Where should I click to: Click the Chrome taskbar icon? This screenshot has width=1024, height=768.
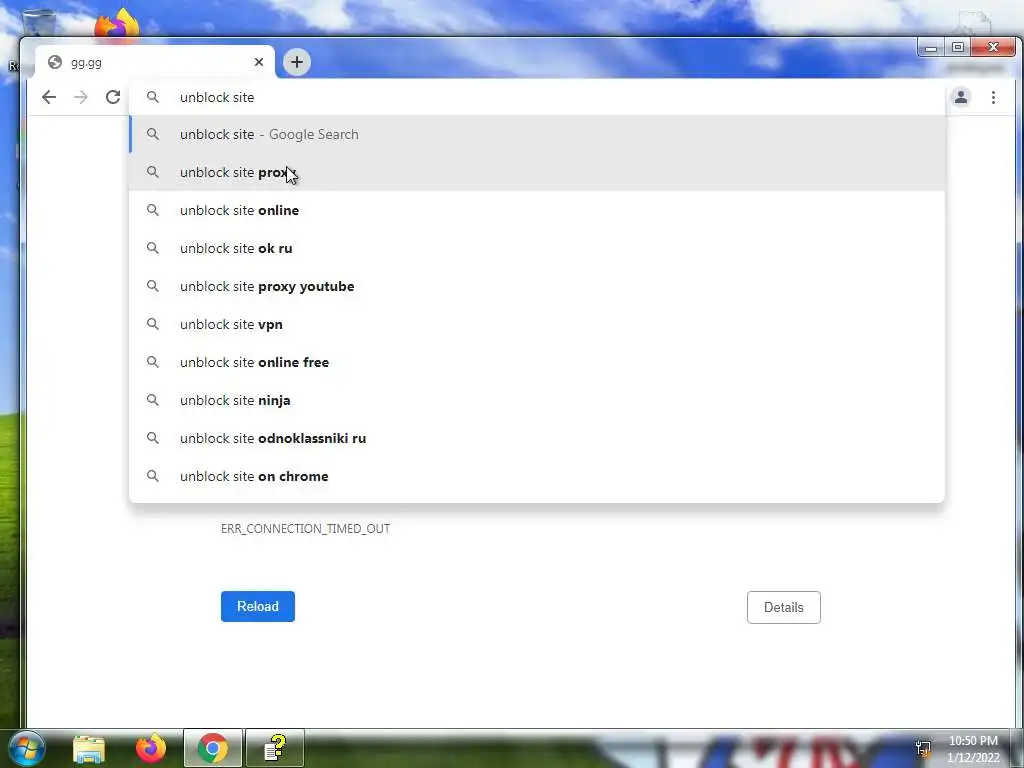pyautogui.click(x=213, y=748)
